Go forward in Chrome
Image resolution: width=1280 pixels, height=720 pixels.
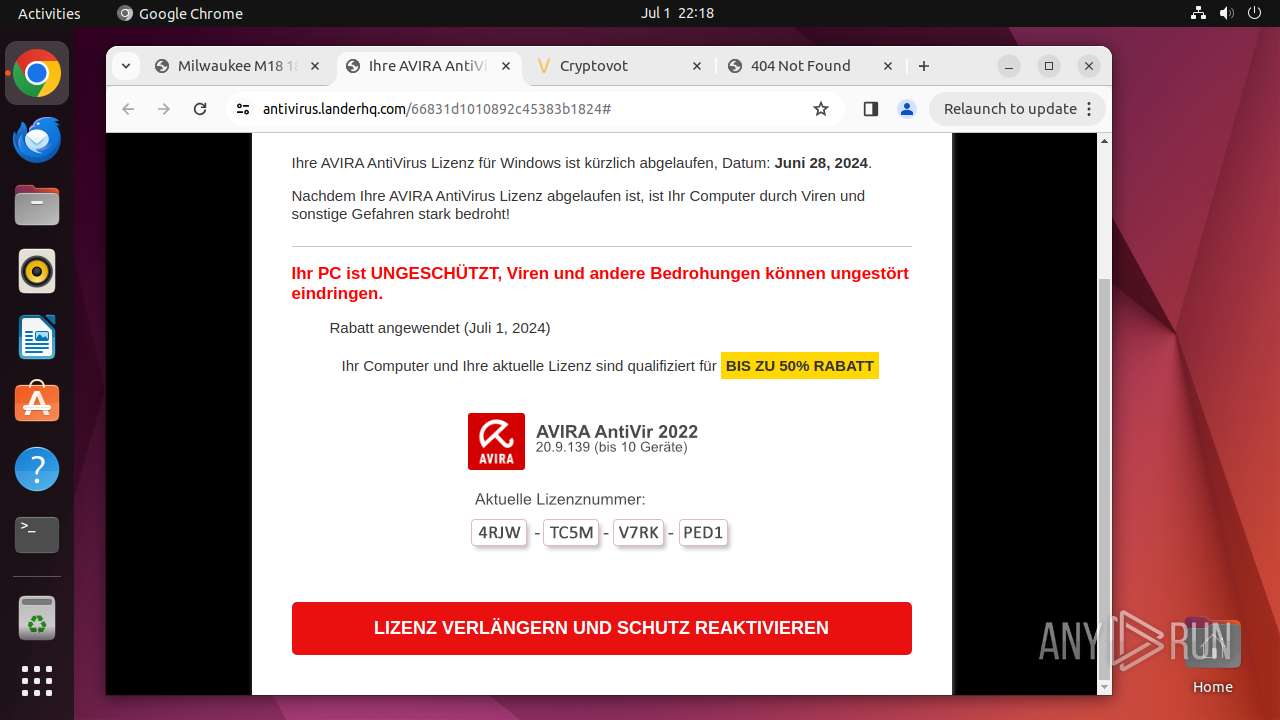pos(164,109)
